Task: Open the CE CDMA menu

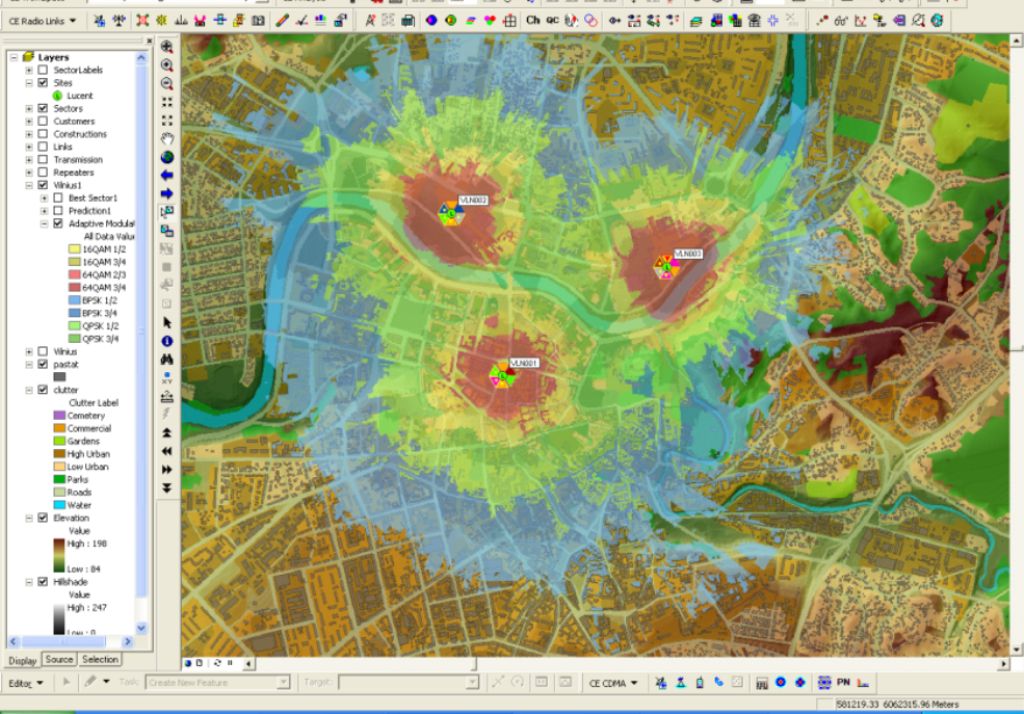Action: [612, 683]
